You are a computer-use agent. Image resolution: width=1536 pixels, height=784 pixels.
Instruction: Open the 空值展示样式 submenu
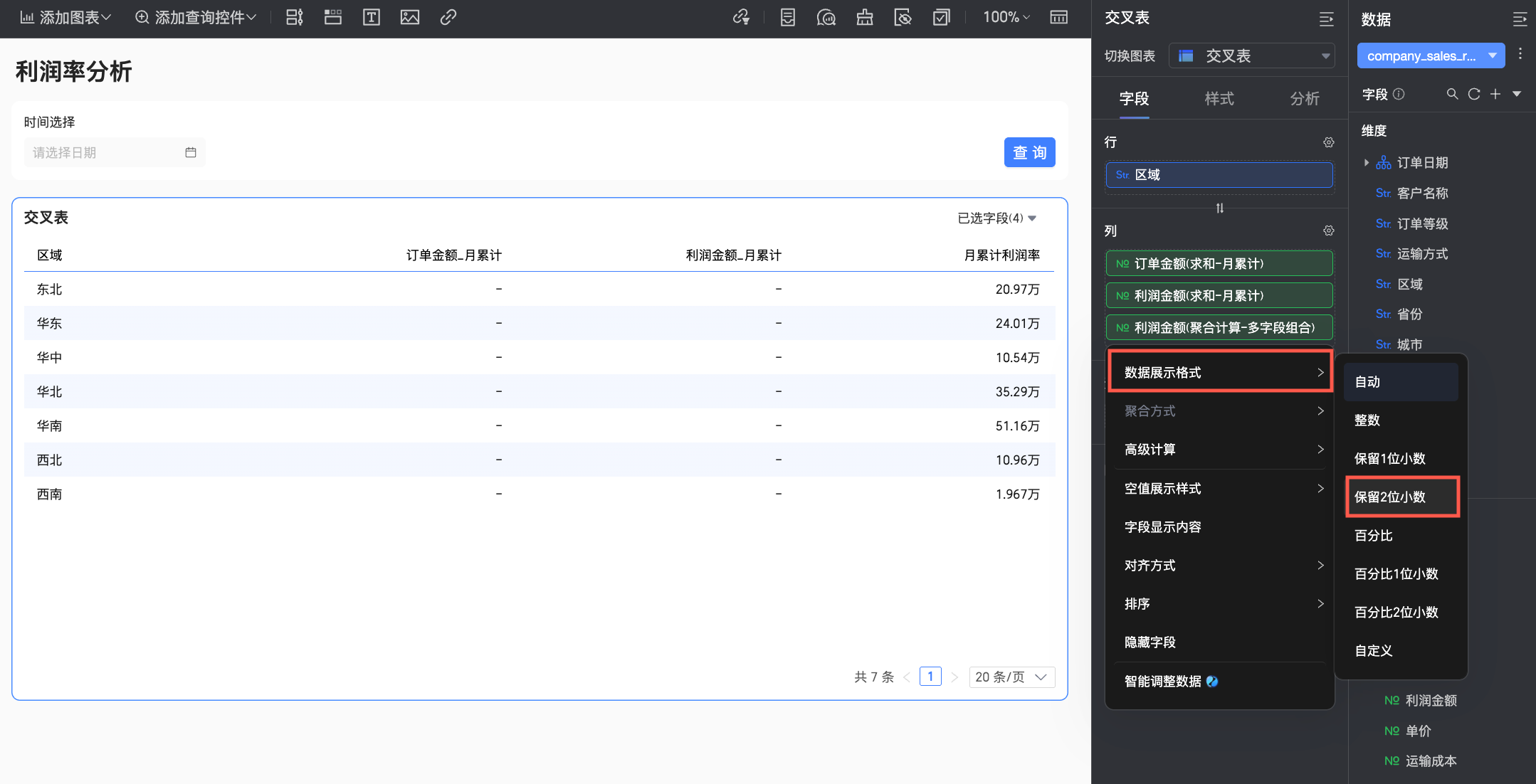click(x=1220, y=489)
